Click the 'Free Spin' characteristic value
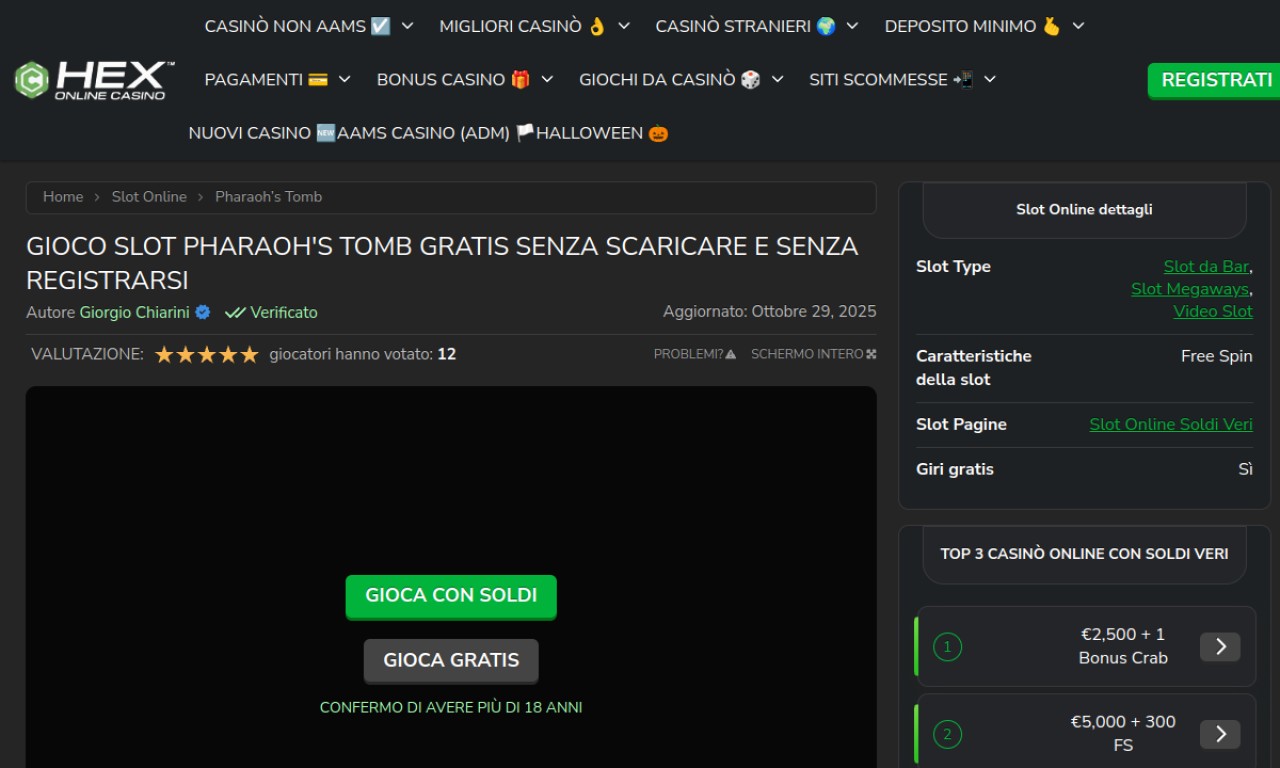This screenshot has width=1280, height=768. (1217, 356)
